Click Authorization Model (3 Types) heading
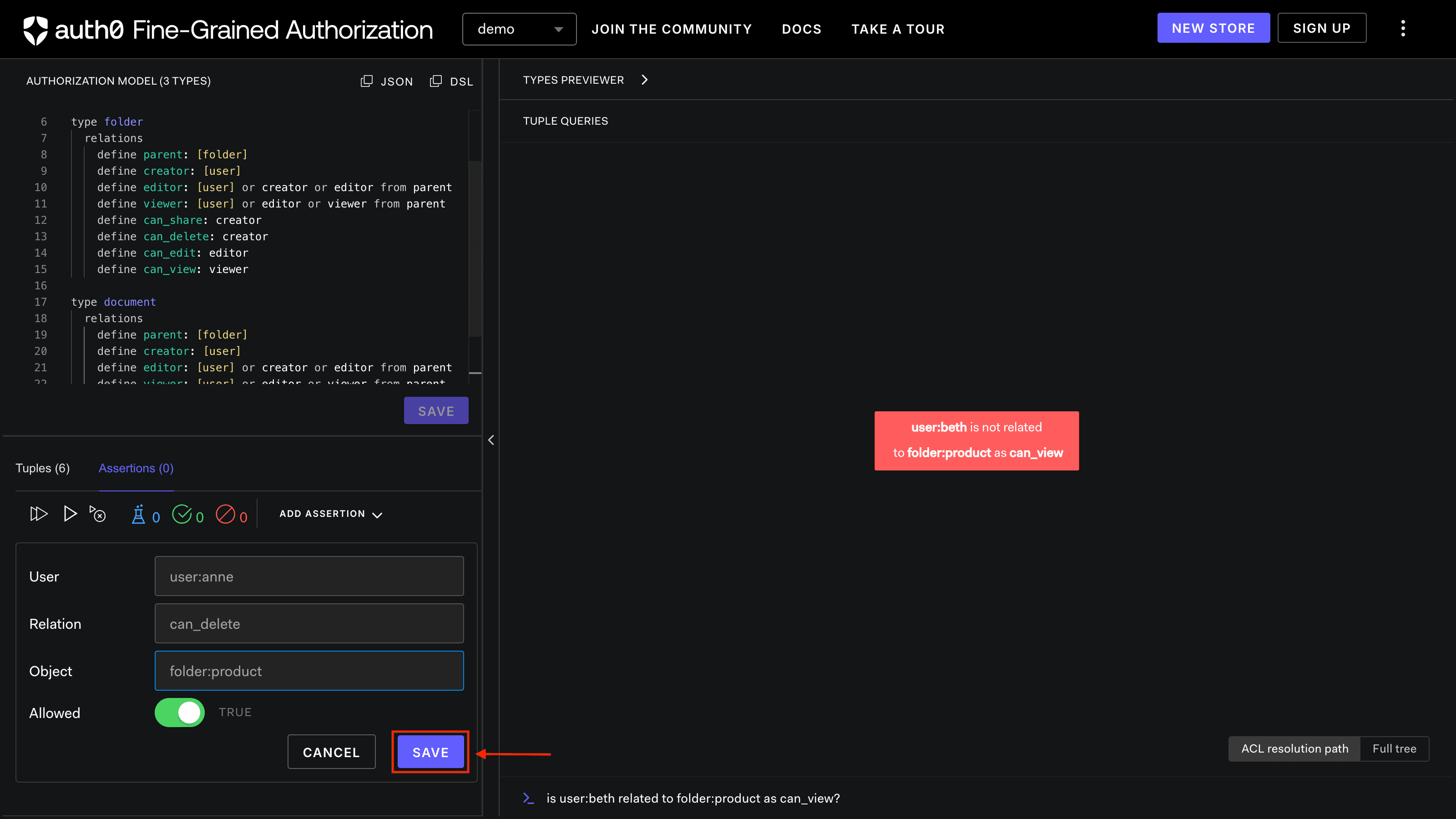 coord(118,81)
